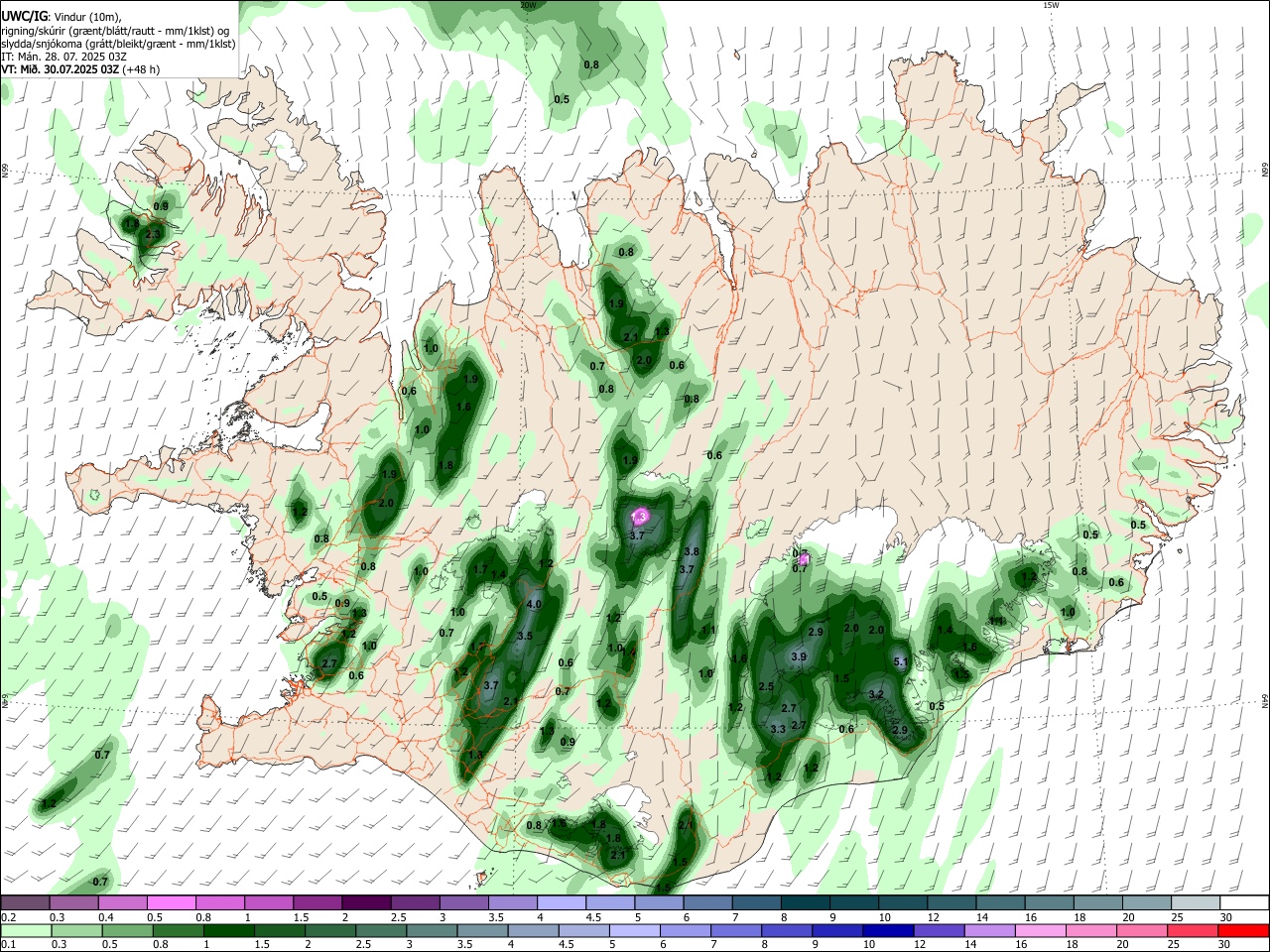Click the 'UWC/IG' title text
This screenshot has width=1270, height=952.
[24, 17]
